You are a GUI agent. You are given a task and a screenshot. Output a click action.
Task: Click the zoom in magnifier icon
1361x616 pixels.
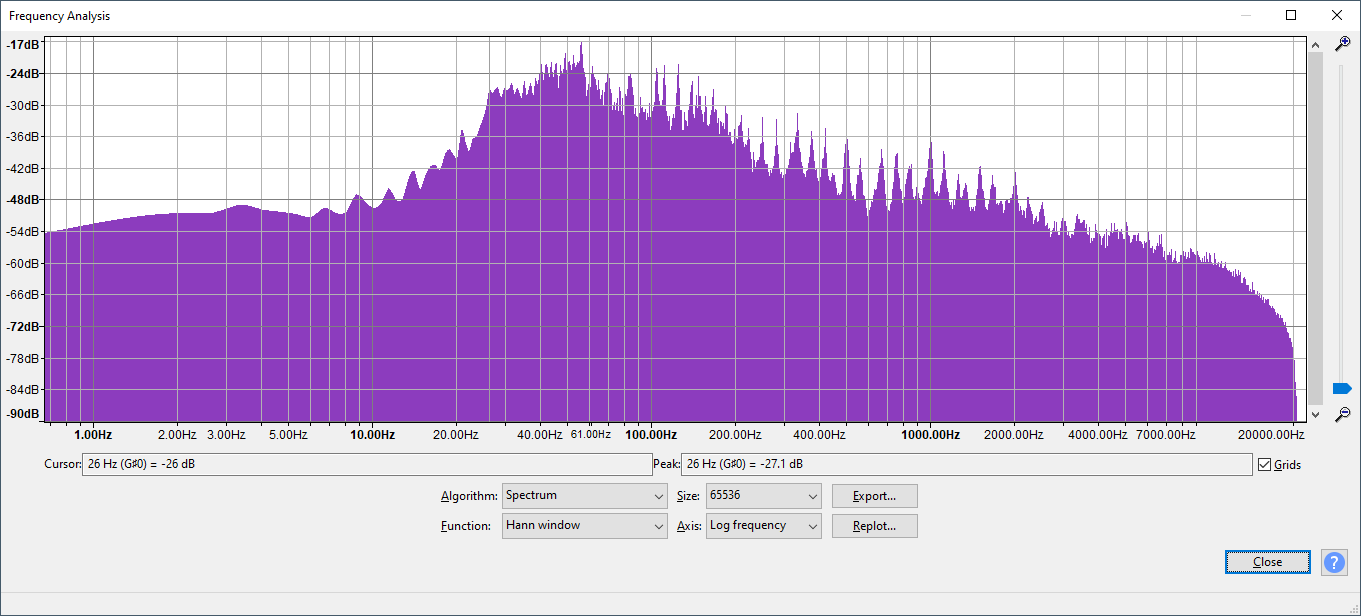[1343, 43]
